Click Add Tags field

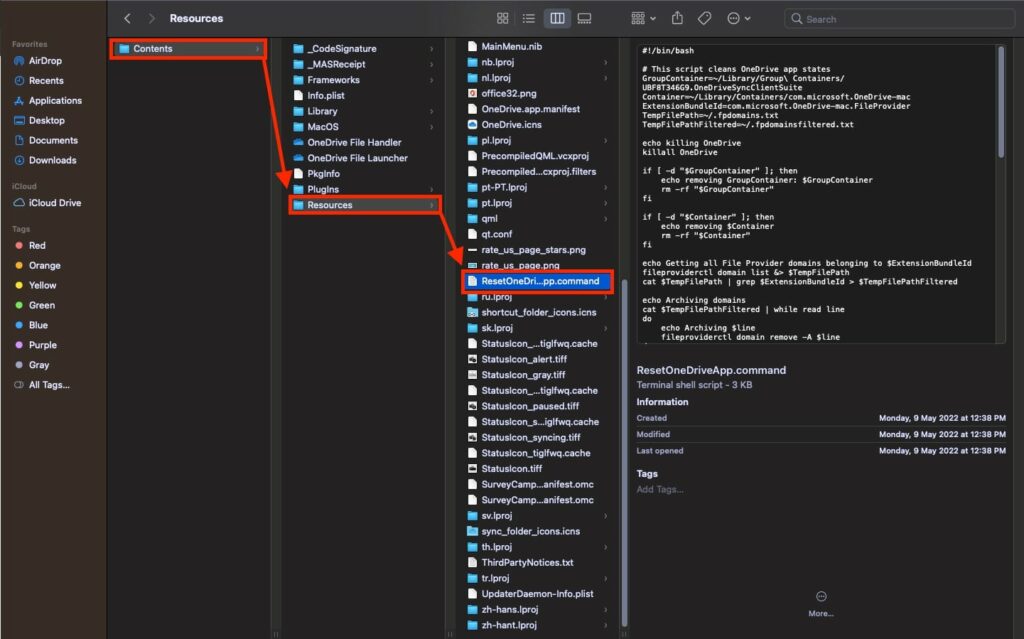pos(660,489)
